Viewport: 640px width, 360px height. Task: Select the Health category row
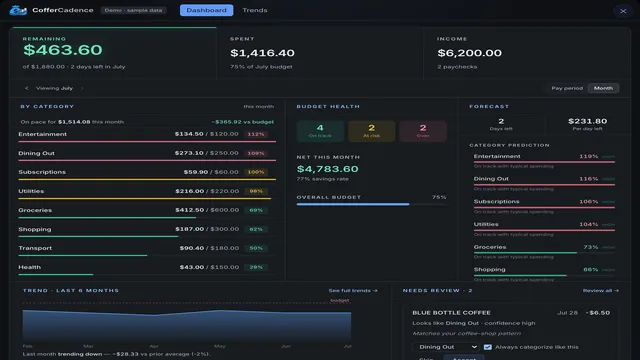click(147, 269)
